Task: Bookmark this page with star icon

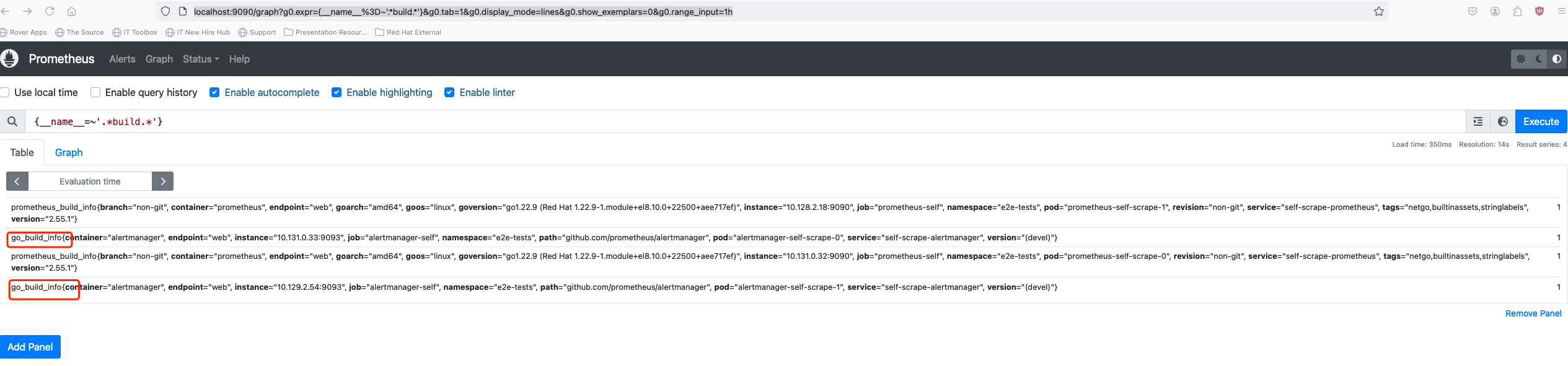Action: coord(1379,11)
